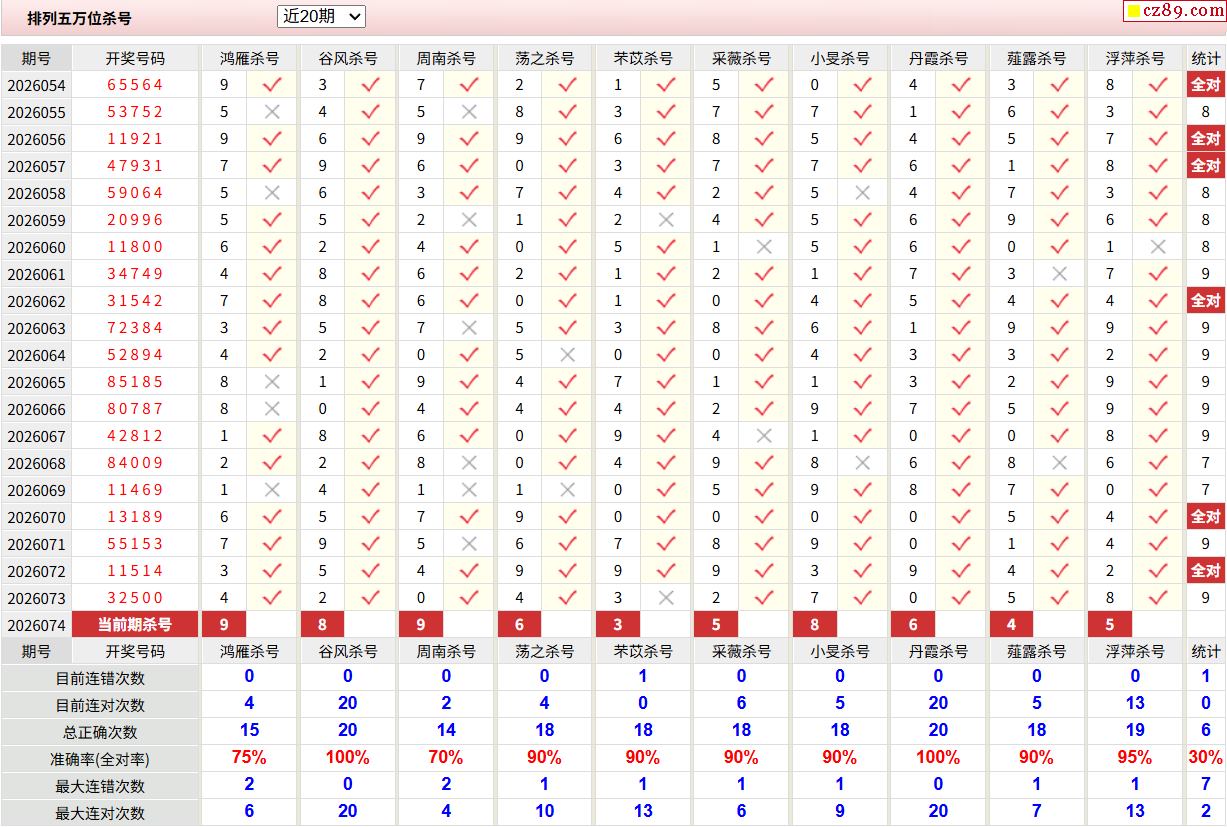This screenshot has height=827, width=1227.
Task: Click the red 当前期杀号 label
Action: tap(135, 625)
